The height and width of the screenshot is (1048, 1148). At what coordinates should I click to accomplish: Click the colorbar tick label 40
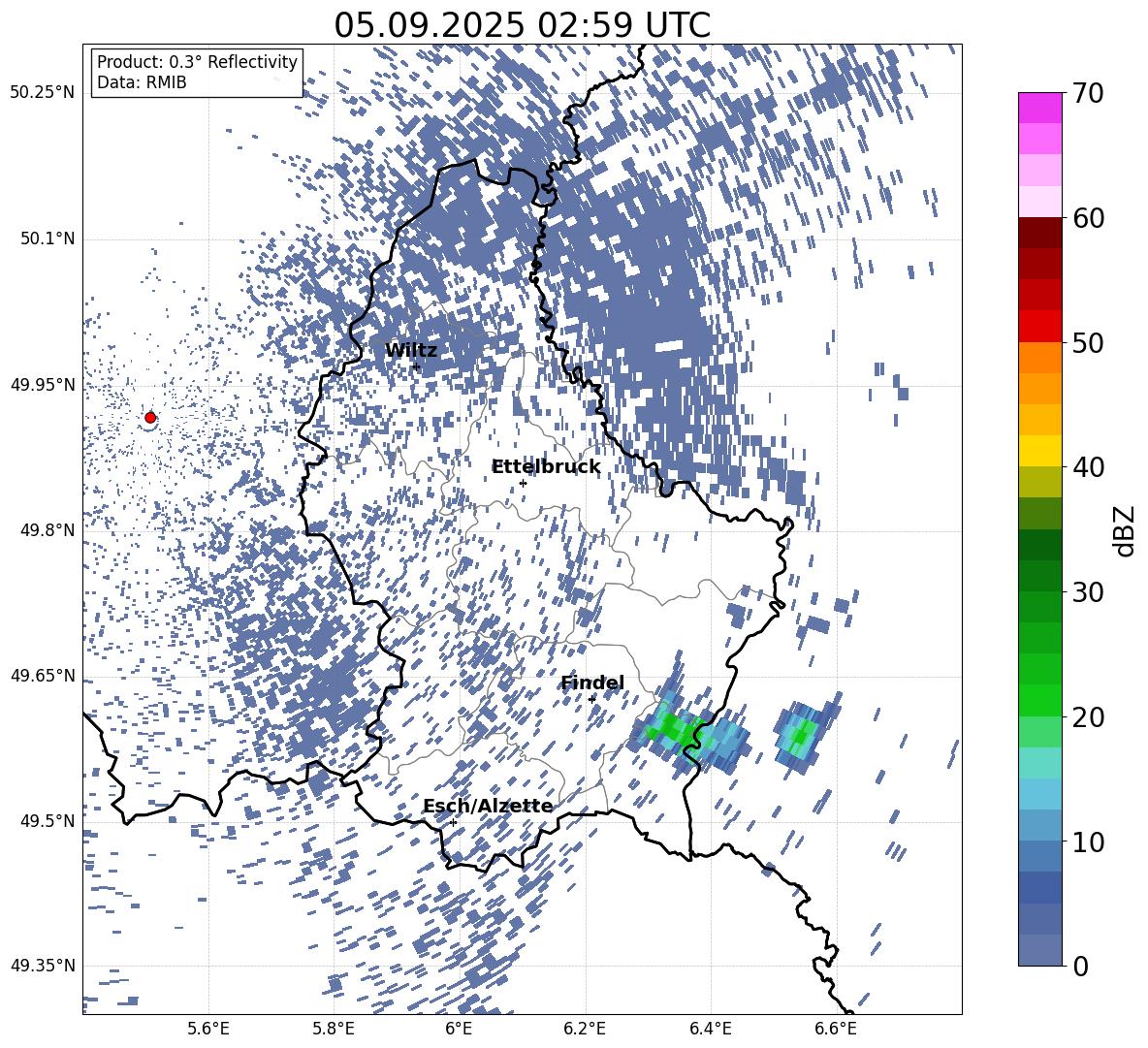(1088, 467)
